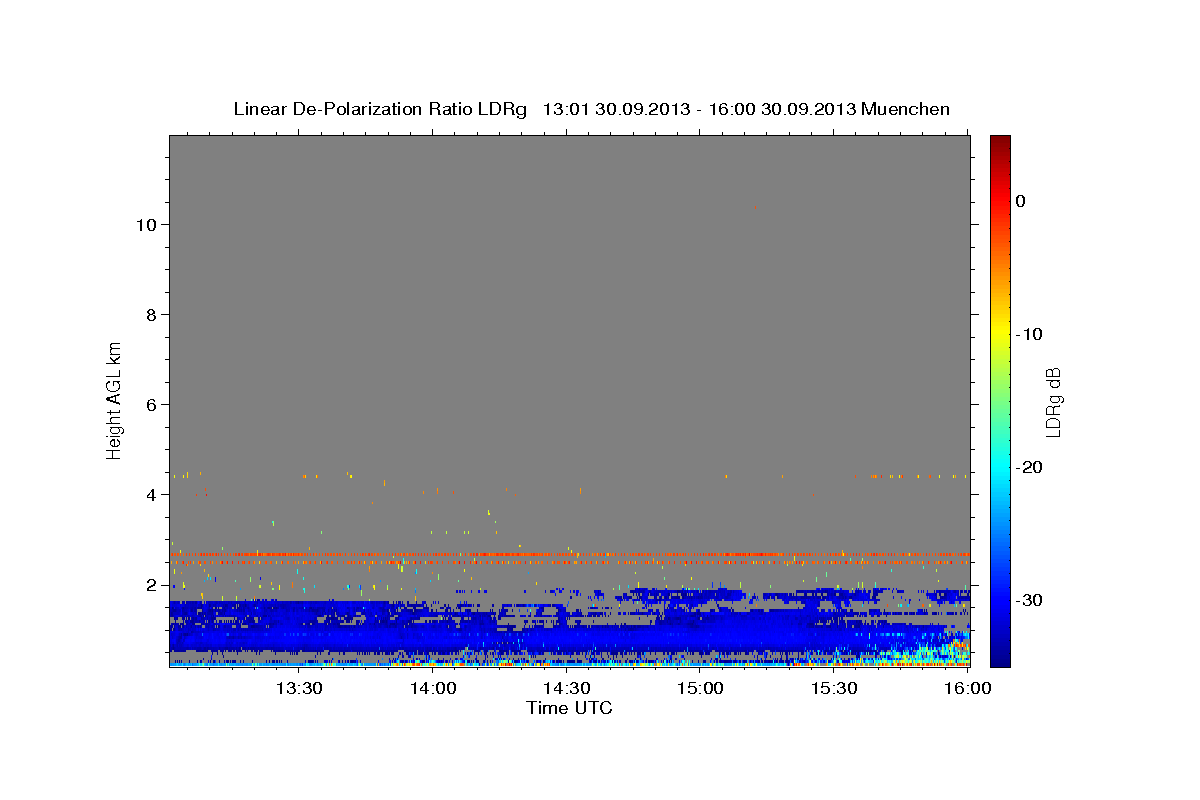Click the green region of the colorbar
The width and height of the screenshot is (1200, 800).
point(1000,400)
